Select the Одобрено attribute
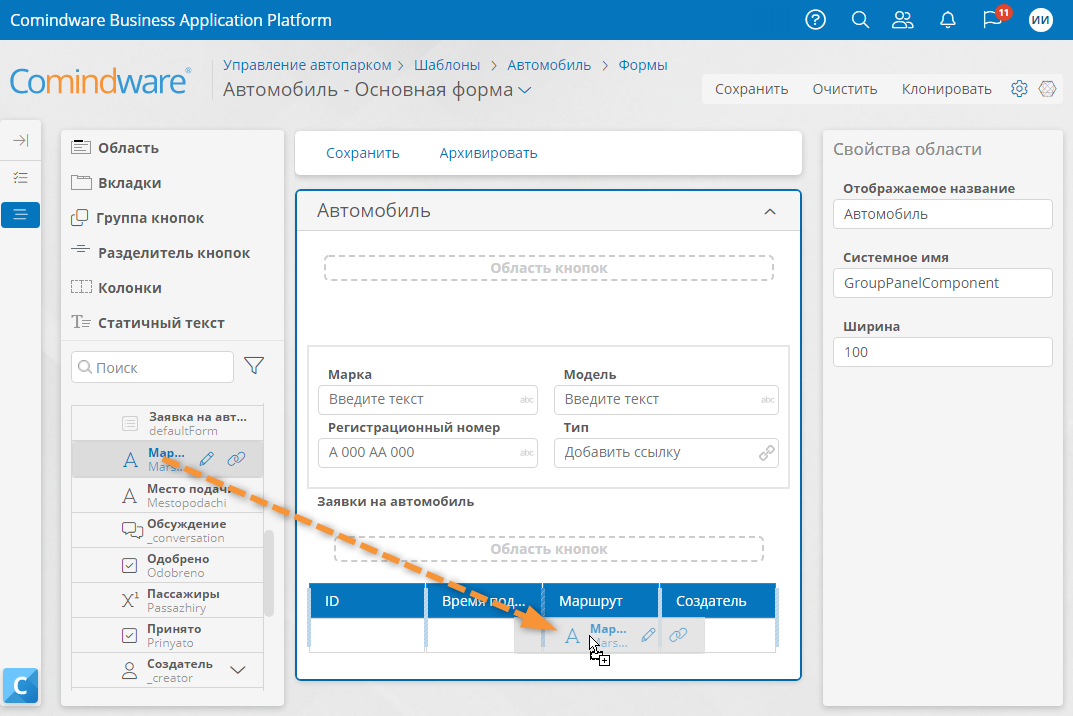 tap(168, 565)
